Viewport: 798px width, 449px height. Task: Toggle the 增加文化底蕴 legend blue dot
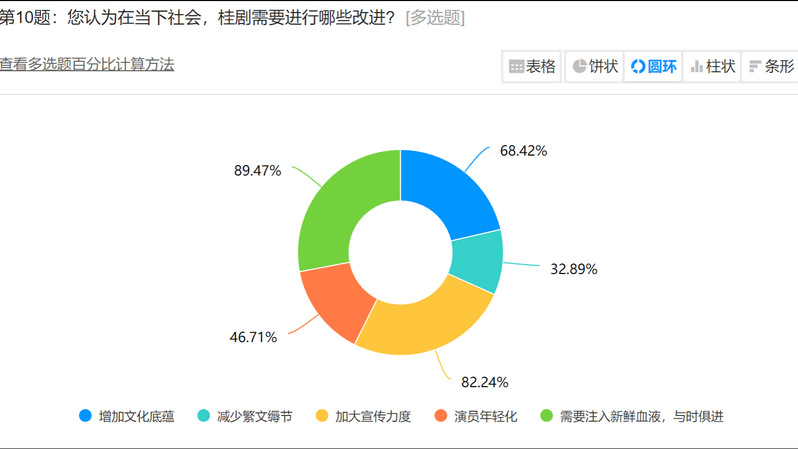[86, 415]
